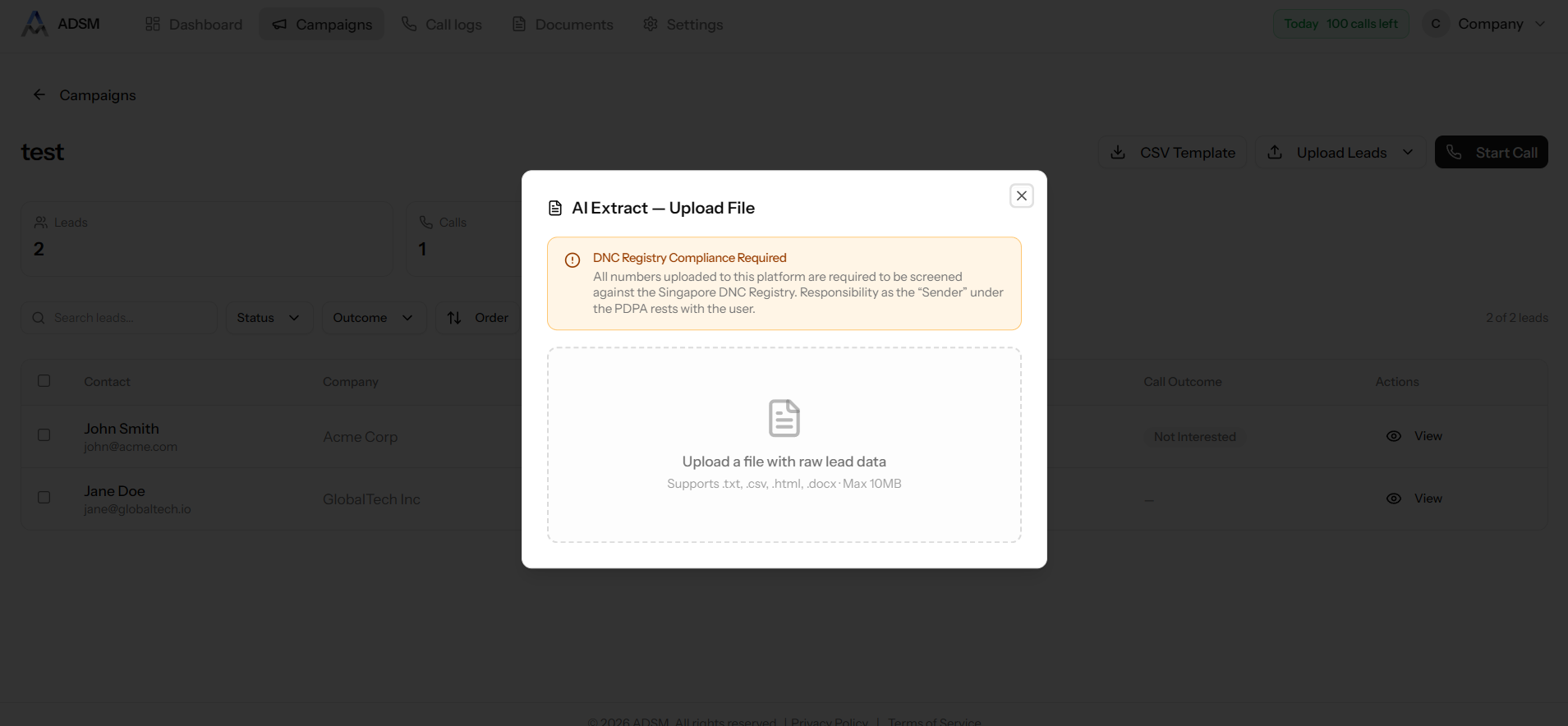Image resolution: width=1568 pixels, height=726 pixels.
Task: Go to the Documents tab
Action: (563, 25)
